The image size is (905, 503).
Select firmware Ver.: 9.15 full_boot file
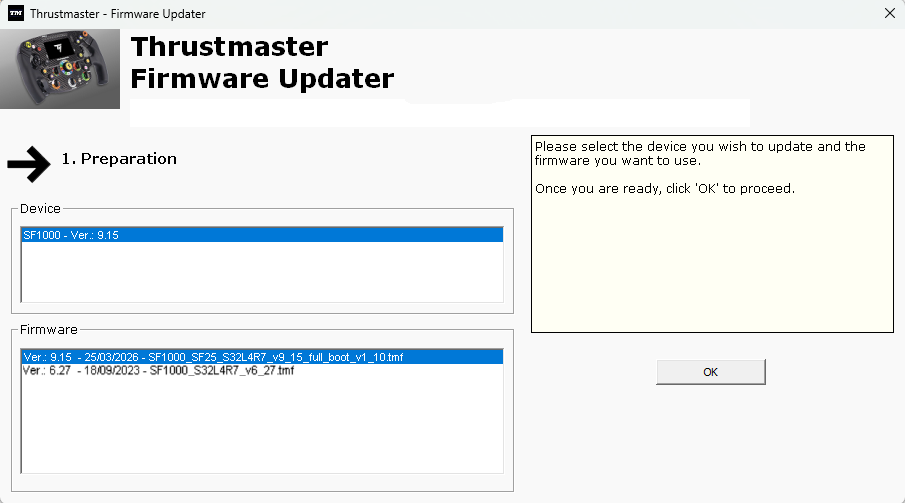tap(212, 357)
